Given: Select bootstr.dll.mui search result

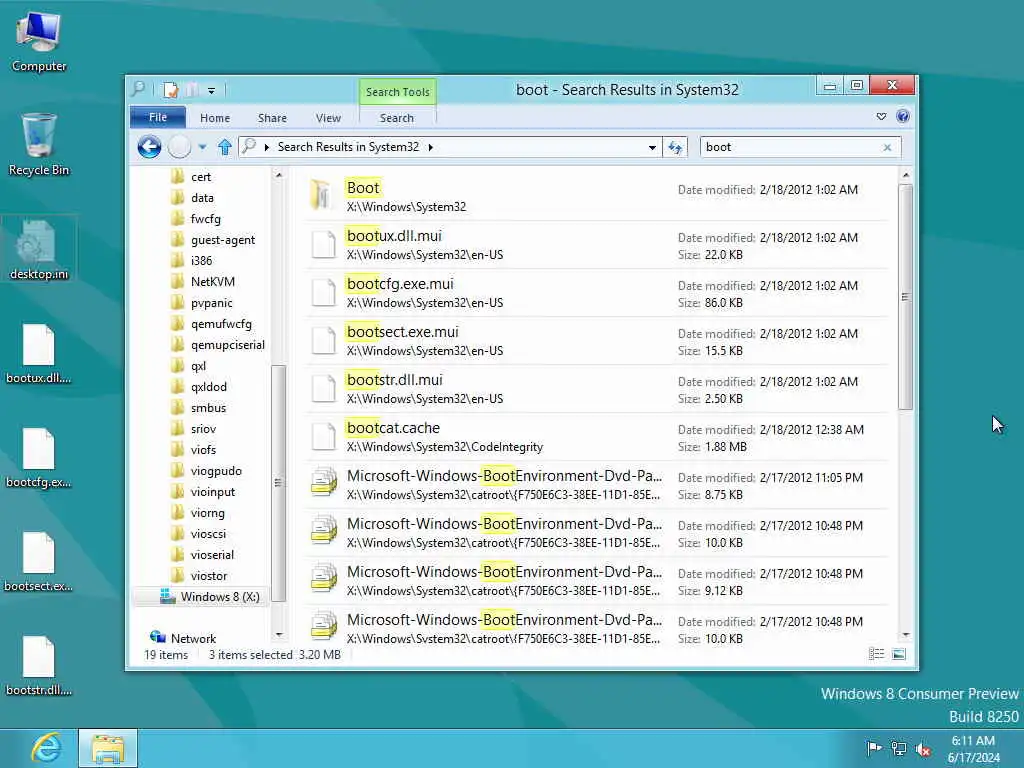Looking at the screenshot, I should (x=598, y=389).
